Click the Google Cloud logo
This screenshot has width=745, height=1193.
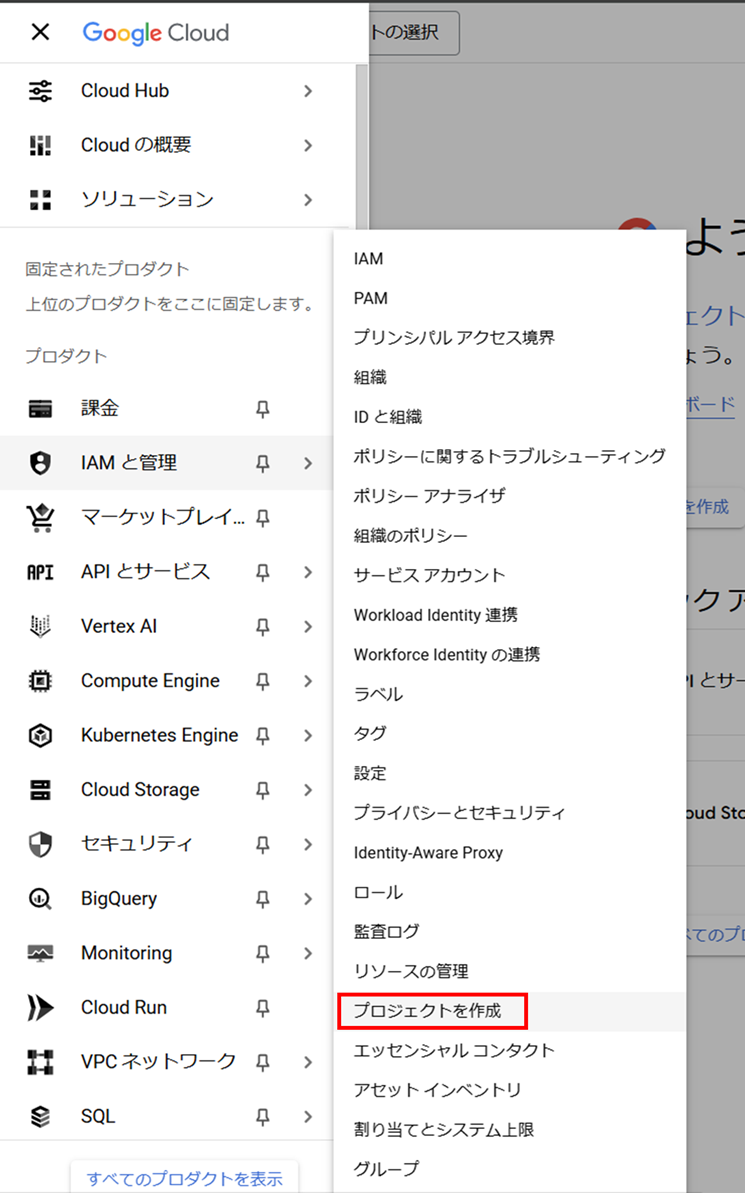click(156, 33)
